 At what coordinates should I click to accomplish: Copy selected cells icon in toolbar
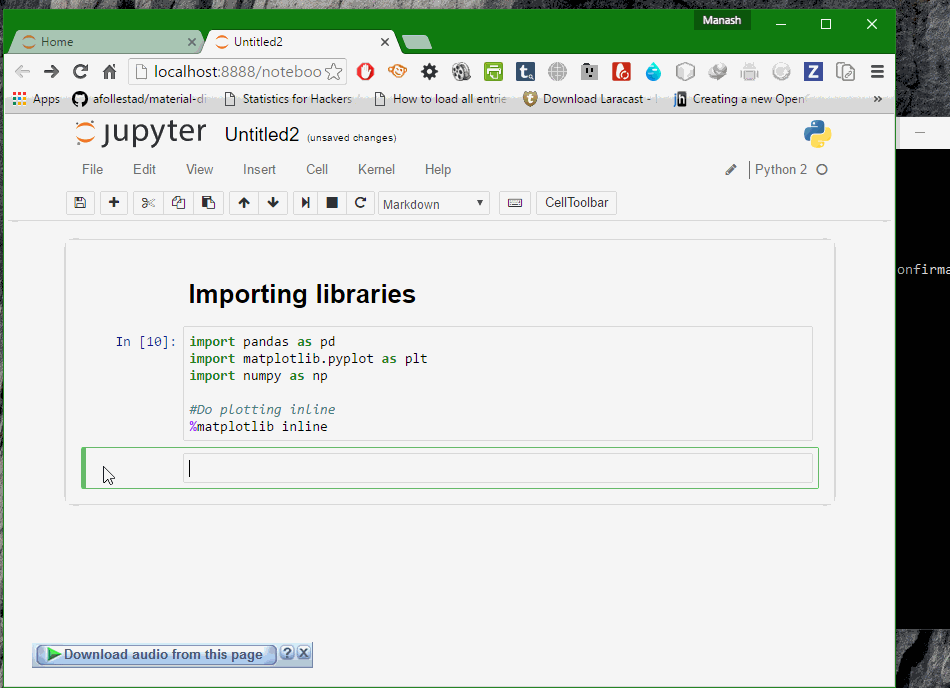[x=178, y=203]
